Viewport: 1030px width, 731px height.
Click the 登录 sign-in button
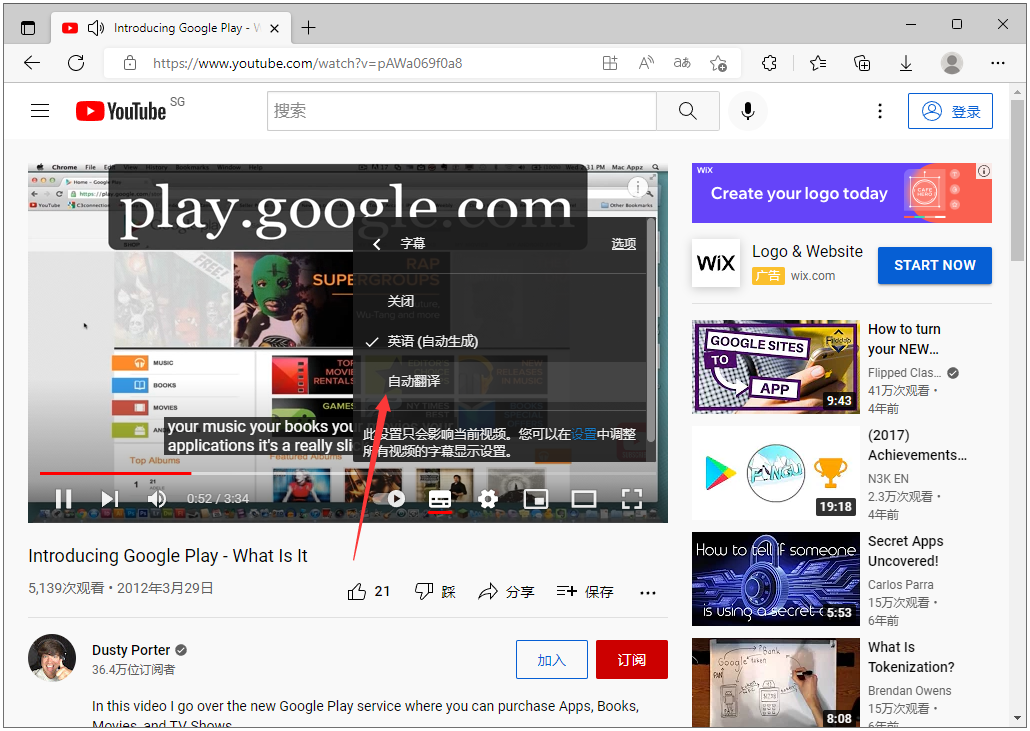951,111
